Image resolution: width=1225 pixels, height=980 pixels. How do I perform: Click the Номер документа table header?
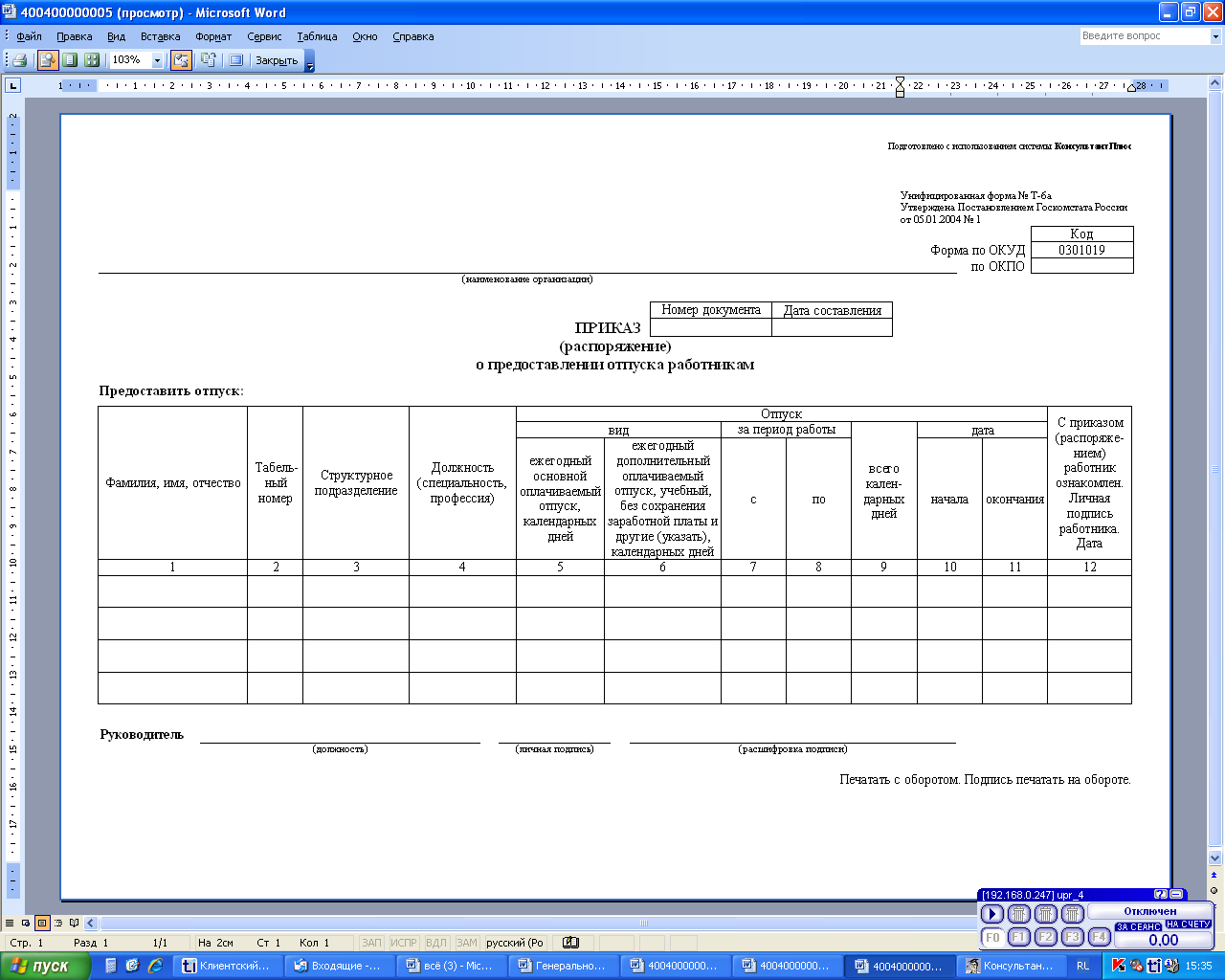[x=711, y=310]
